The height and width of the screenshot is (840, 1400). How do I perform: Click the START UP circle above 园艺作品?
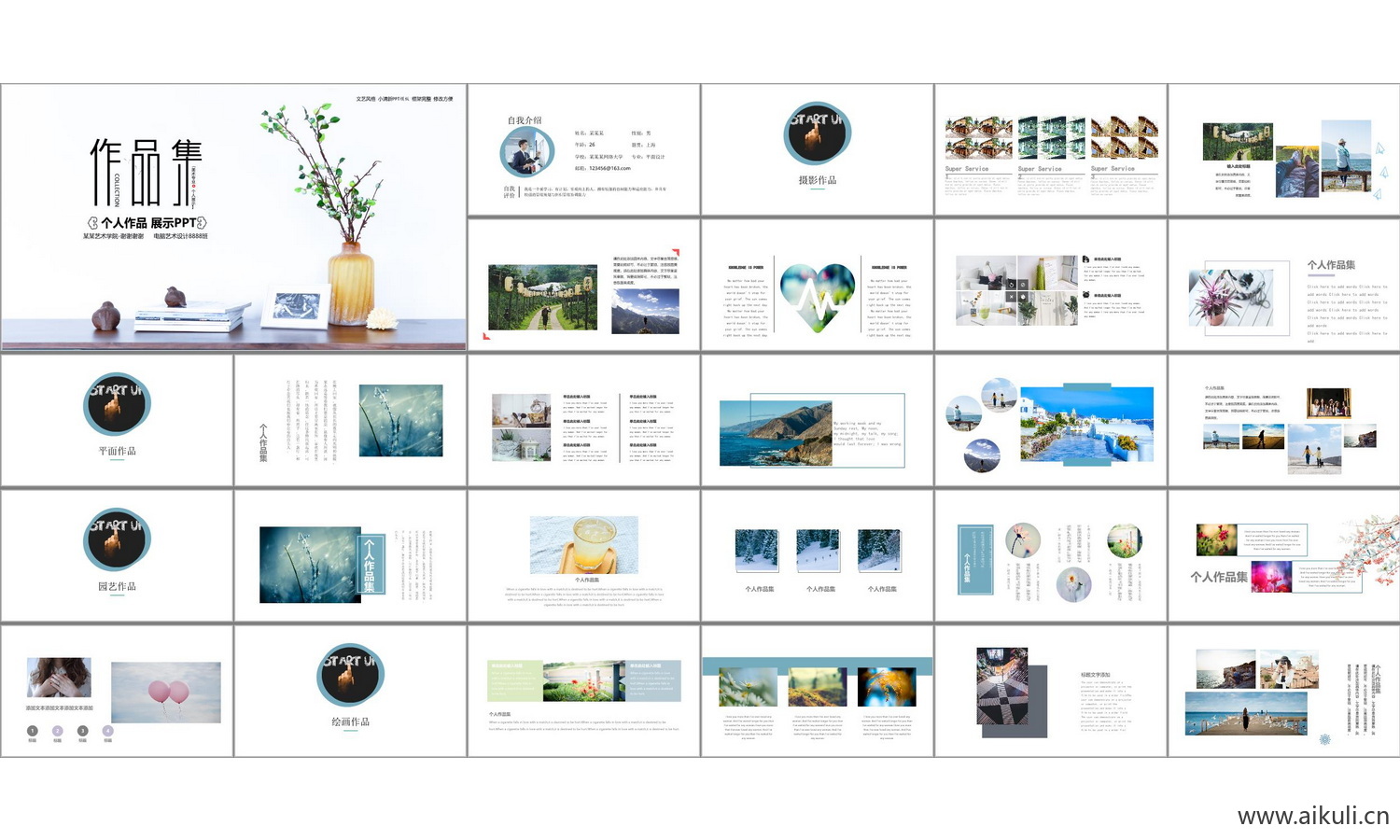click(x=117, y=539)
